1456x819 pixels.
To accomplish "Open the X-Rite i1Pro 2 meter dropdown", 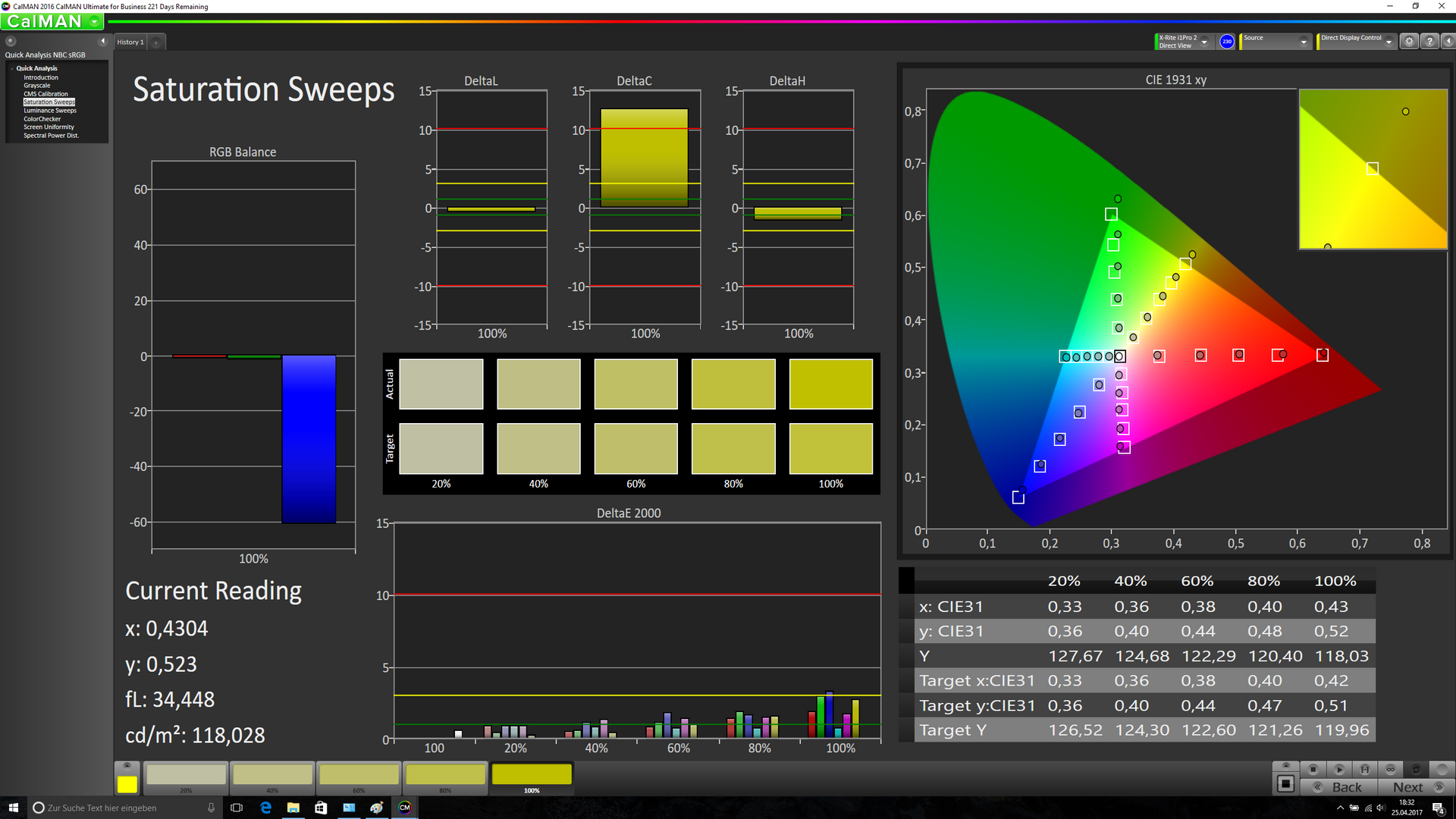I will coord(1204,42).
